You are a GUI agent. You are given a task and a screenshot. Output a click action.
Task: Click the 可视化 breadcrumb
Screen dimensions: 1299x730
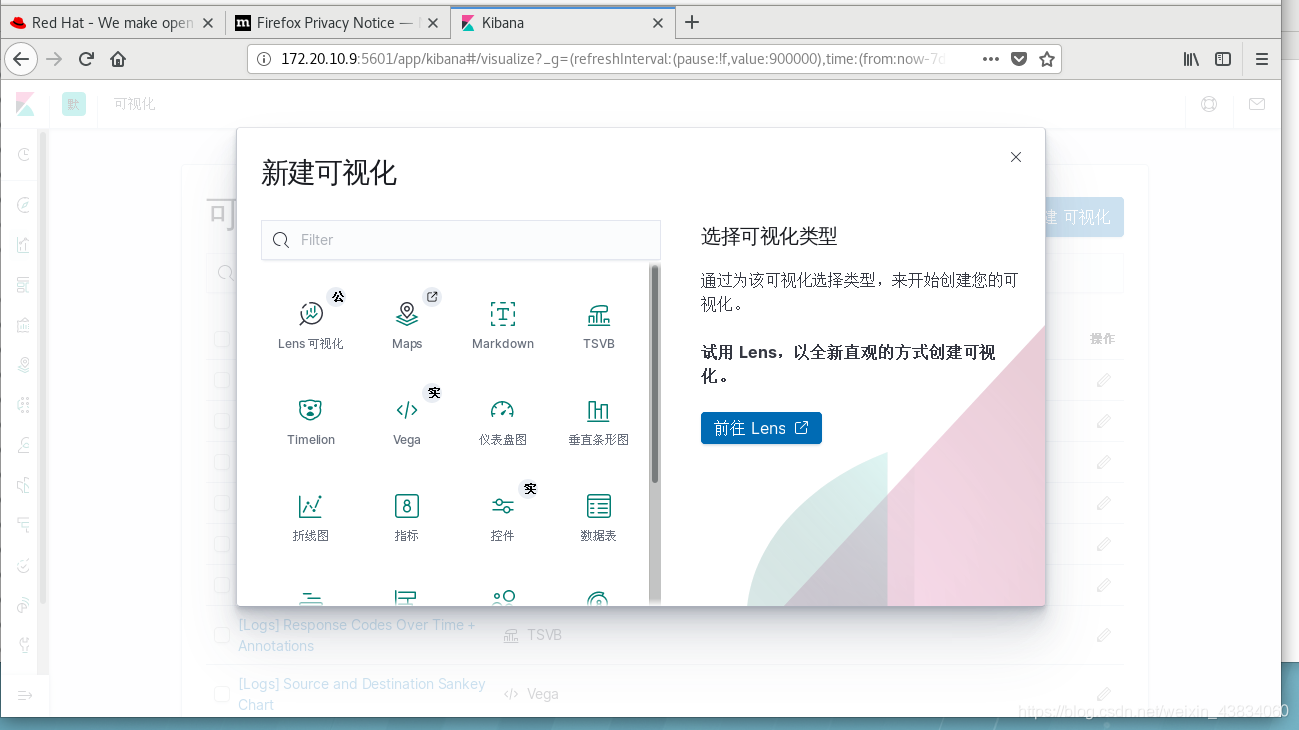pyautogui.click(x=134, y=103)
